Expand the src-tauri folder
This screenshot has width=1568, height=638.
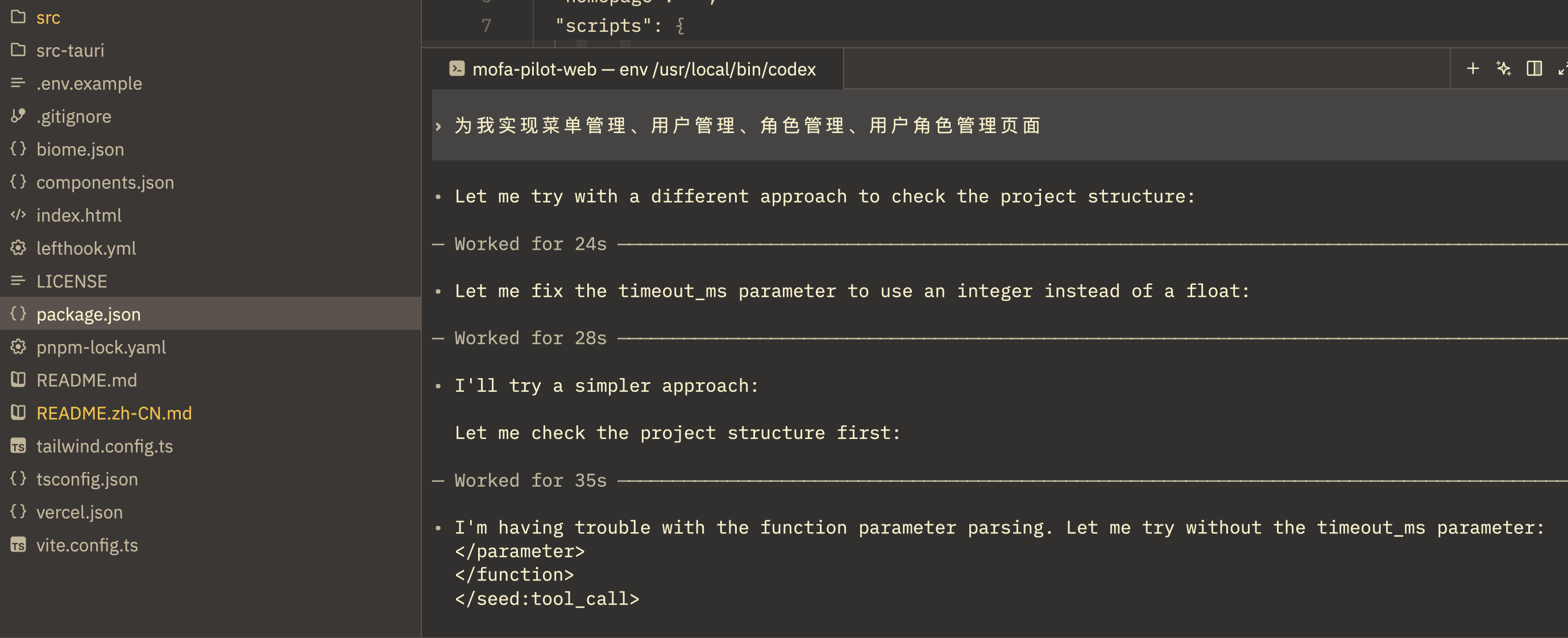70,51
